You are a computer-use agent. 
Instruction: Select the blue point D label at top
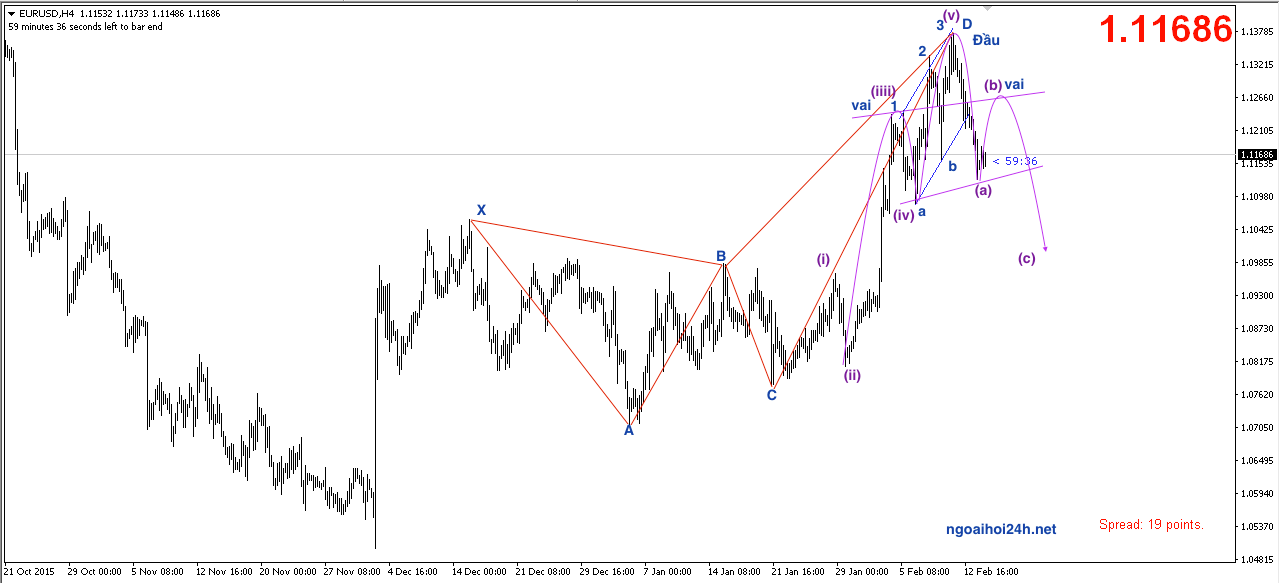pyautogui.click(x=967, y=24)
